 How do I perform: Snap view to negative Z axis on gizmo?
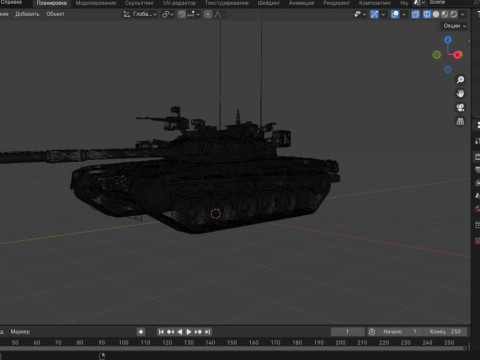pos(448,69)
